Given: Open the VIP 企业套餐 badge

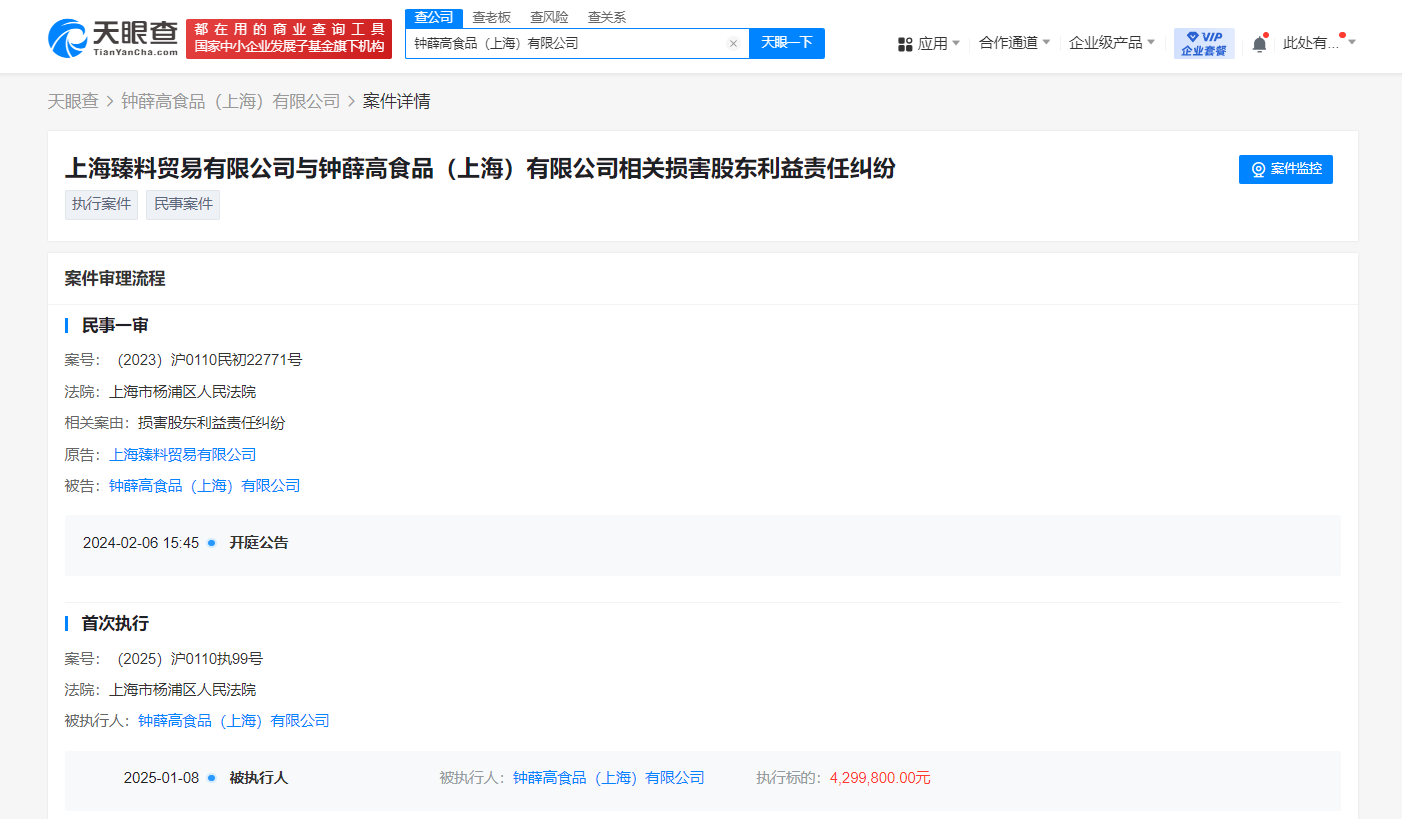Looking at the screenshot, I should pyautogui.click(x=1204, y=43).
